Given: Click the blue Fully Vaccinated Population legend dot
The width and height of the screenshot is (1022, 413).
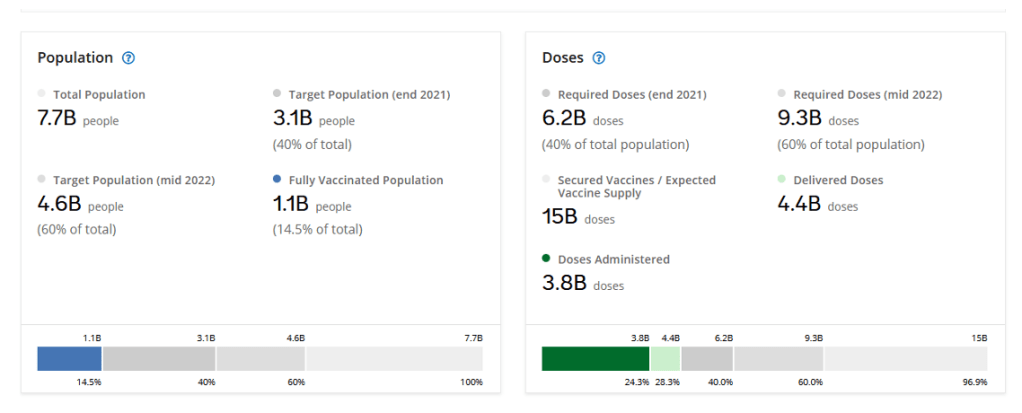Looking at the screenshot, I should (277, 179).
